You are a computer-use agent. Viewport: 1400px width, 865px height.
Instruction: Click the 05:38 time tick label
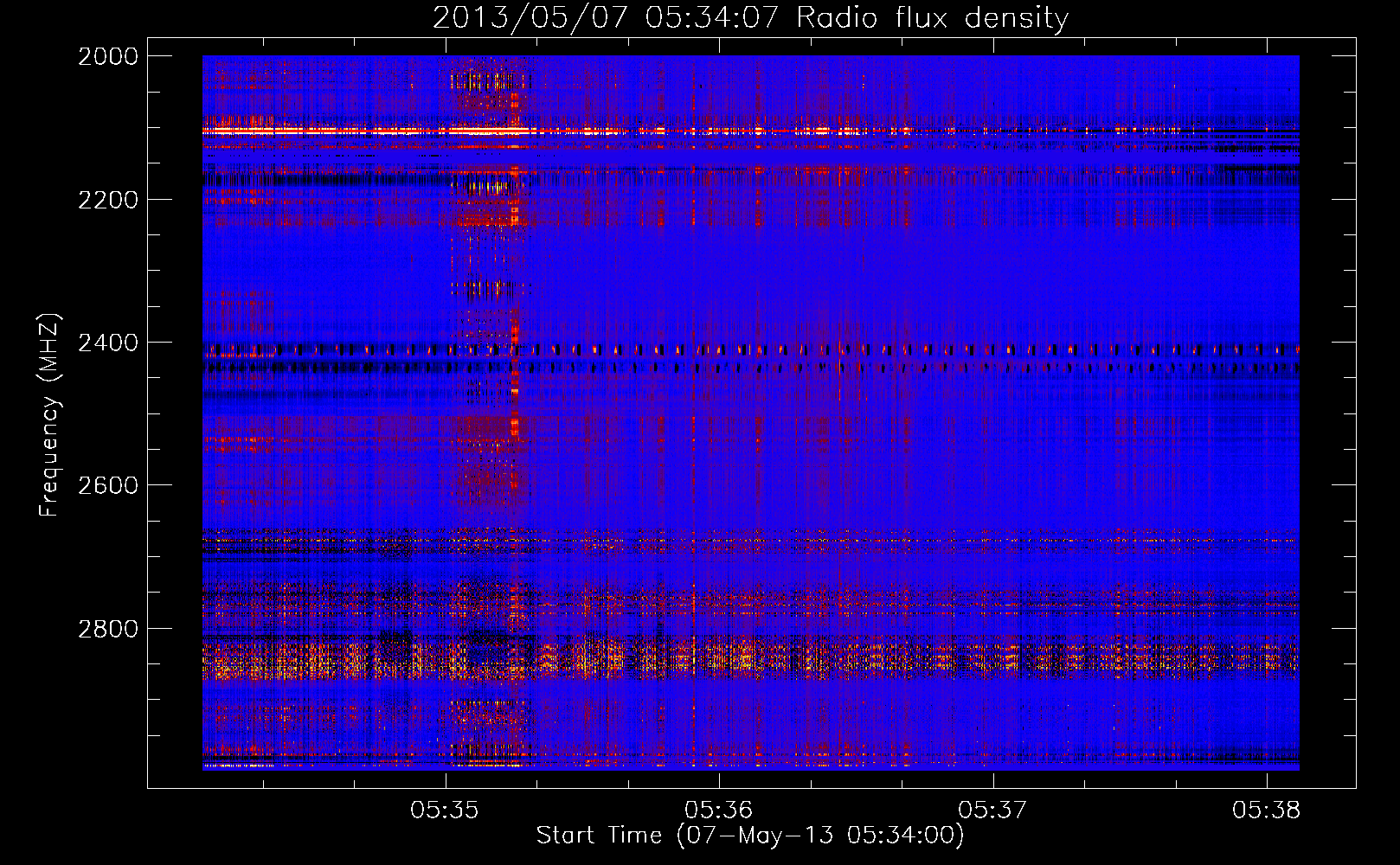1267,810
